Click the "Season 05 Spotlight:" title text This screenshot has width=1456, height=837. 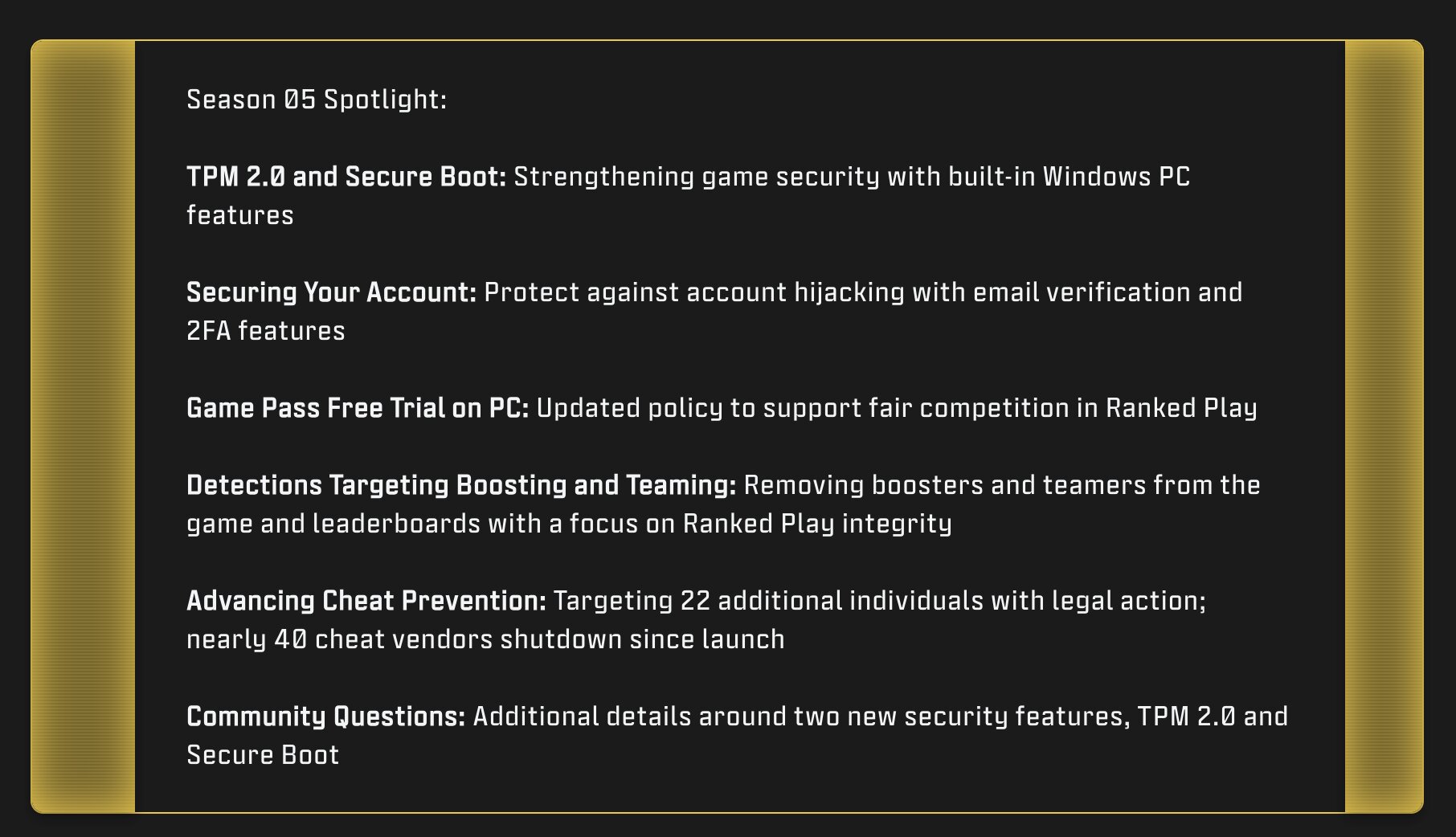pos(316,100)
